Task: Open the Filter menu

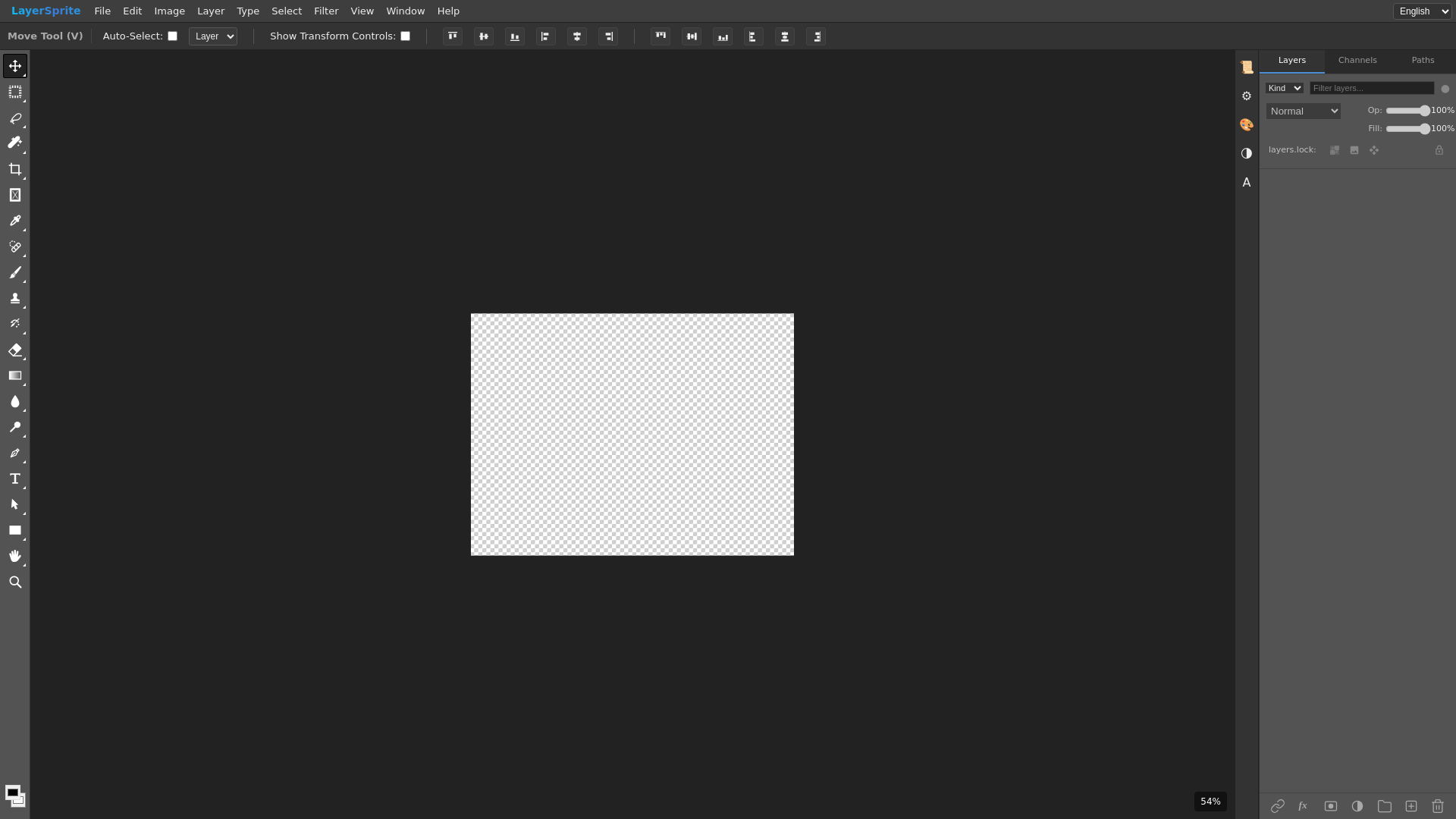Action: click(326, 11)
